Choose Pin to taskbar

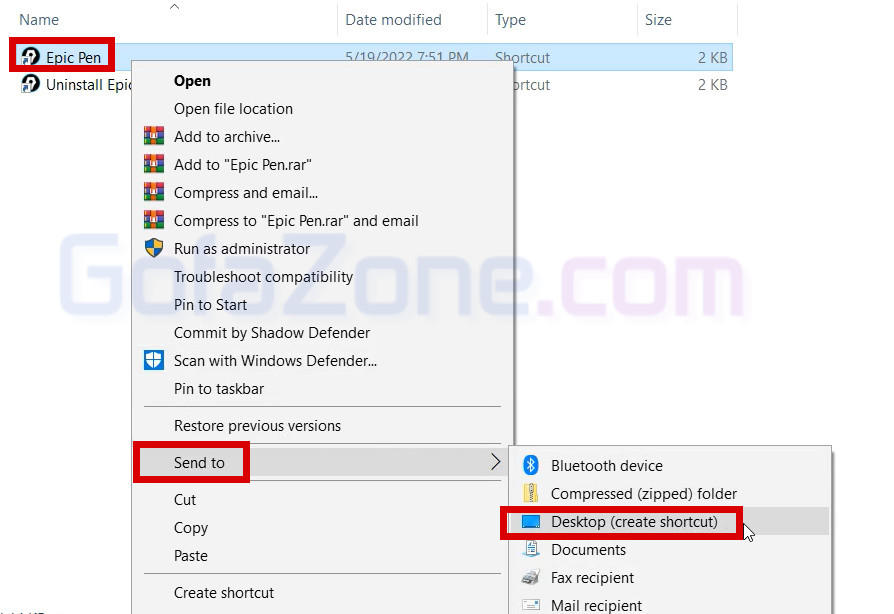[219, 389]
